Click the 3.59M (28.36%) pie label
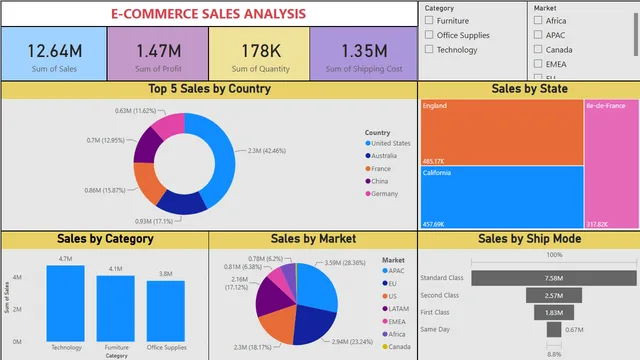The width and height of the screenshot is (640, 360). pos(345,262)
